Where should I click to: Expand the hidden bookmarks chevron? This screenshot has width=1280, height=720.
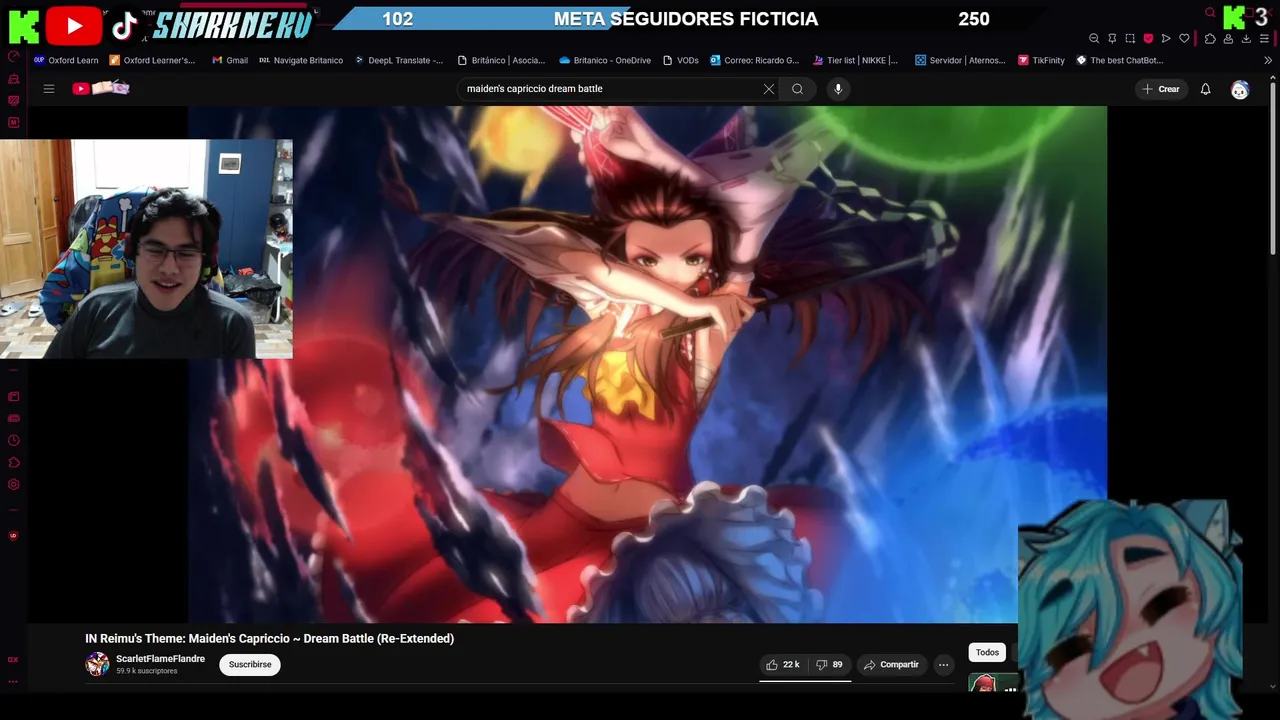[1268, 60]
